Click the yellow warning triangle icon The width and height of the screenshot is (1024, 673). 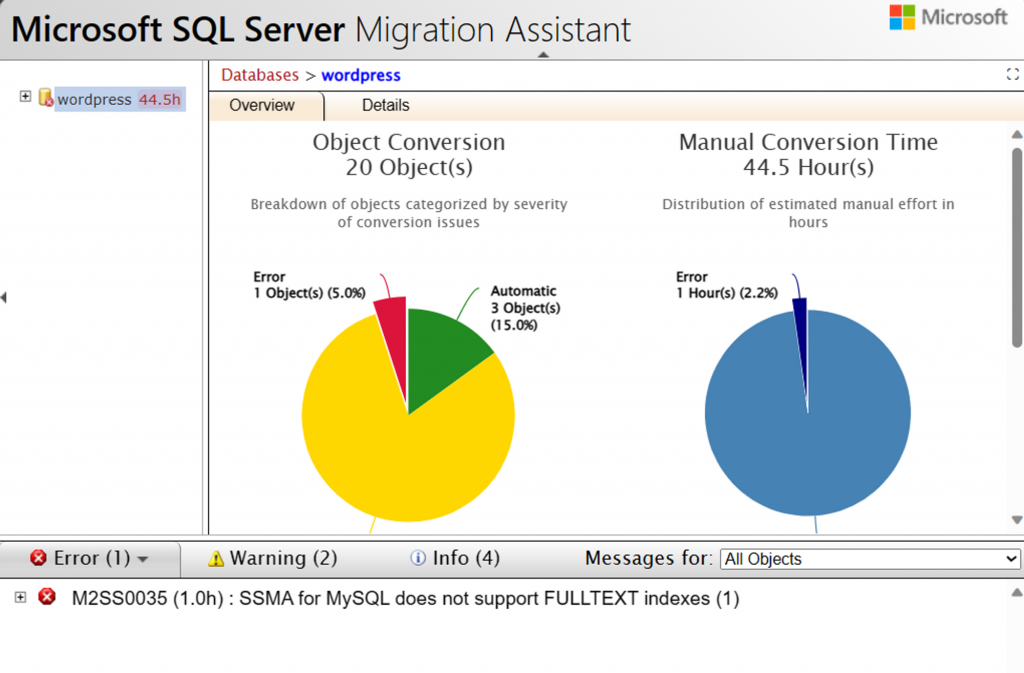[216, 559]
